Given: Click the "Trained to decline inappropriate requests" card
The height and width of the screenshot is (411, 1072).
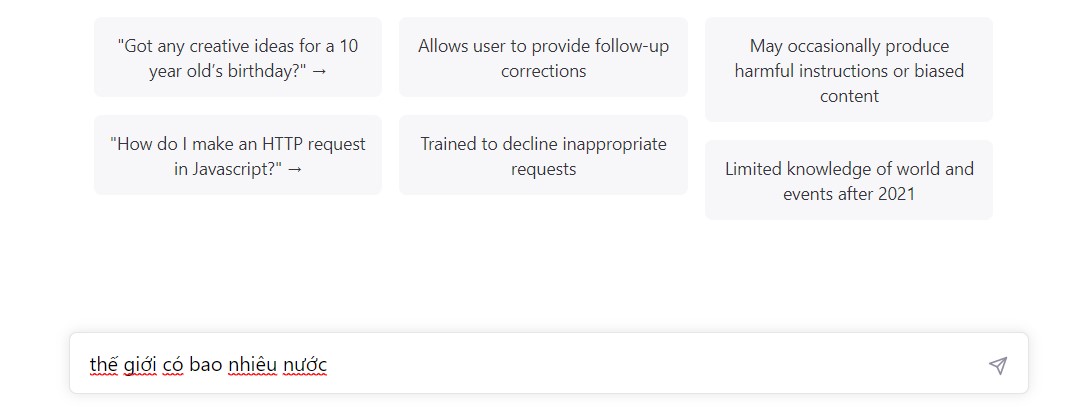Looking at the screenshot, I should tap(543, 156).
